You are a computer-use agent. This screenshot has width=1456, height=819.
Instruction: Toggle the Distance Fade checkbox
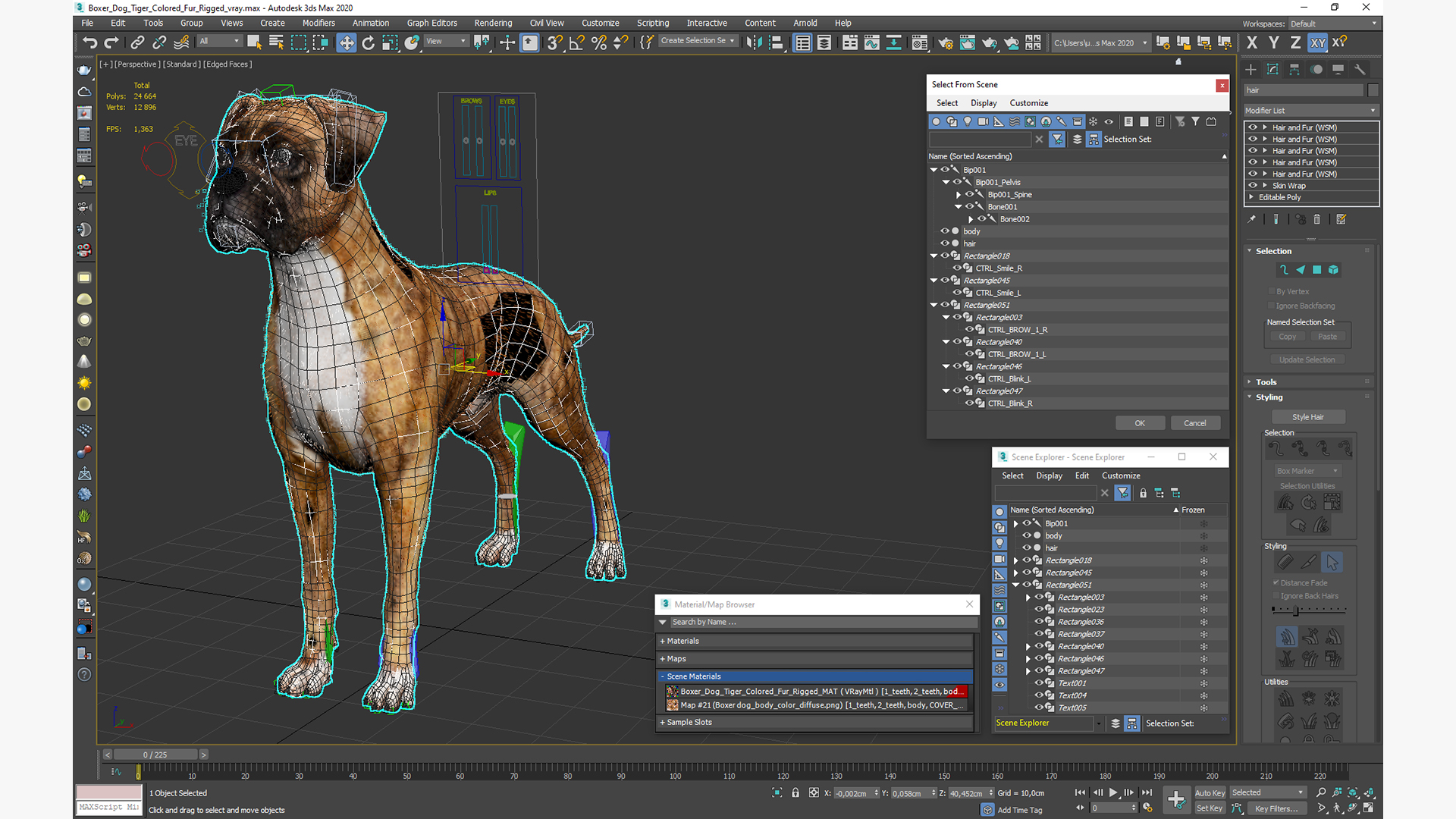coord(1276,582)
